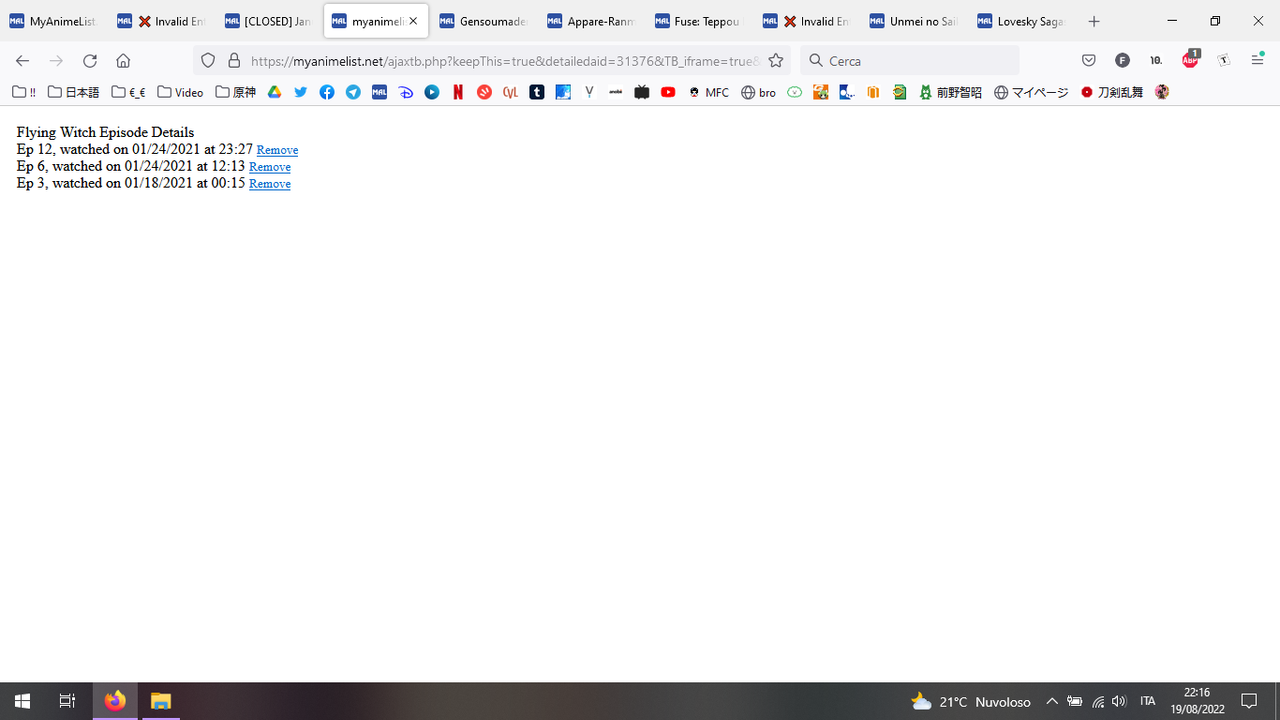Open the MyAnimeList bookmark icon
The height and width of the screenshot is (720, 1280).
(379, 92)
